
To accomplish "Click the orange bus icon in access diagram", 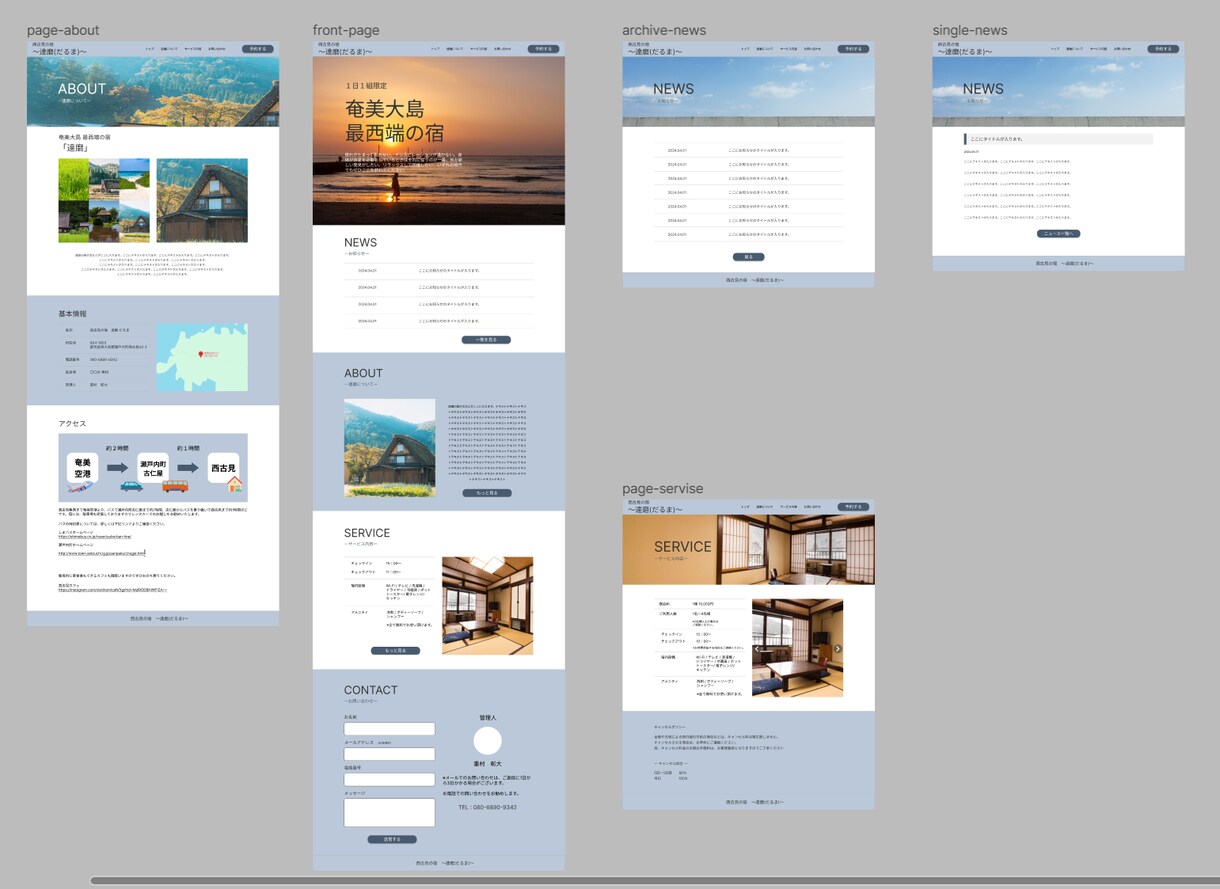I will point(175,486).
